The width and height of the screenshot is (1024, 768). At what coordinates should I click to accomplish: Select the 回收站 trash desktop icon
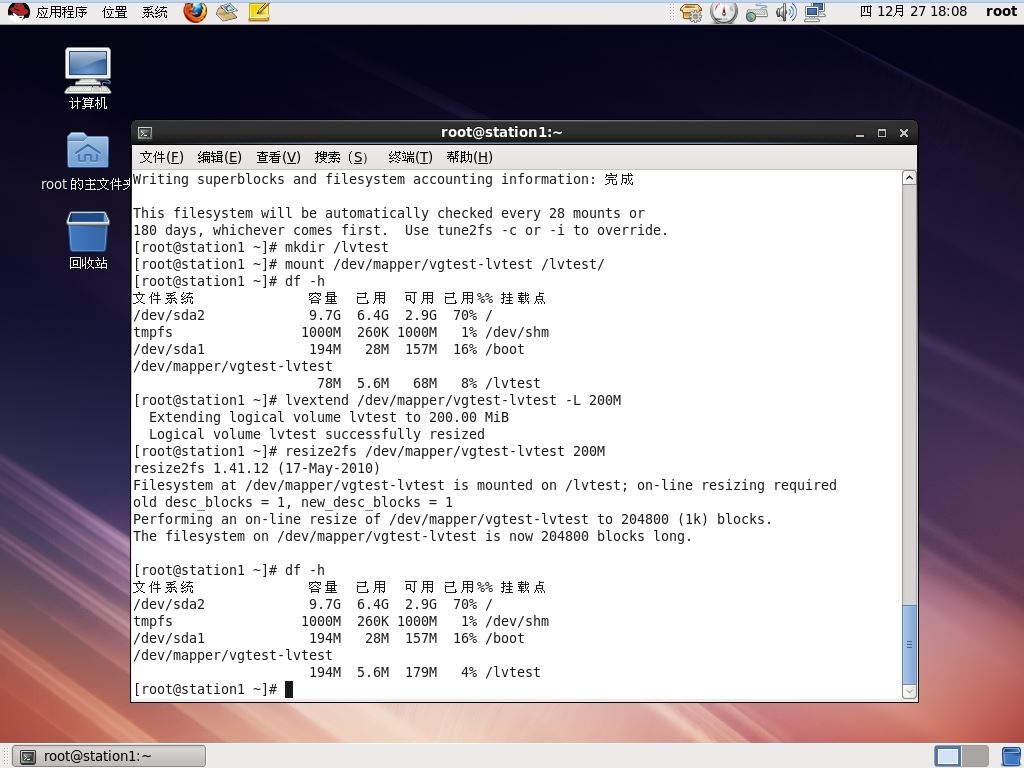tap(88, 240)
